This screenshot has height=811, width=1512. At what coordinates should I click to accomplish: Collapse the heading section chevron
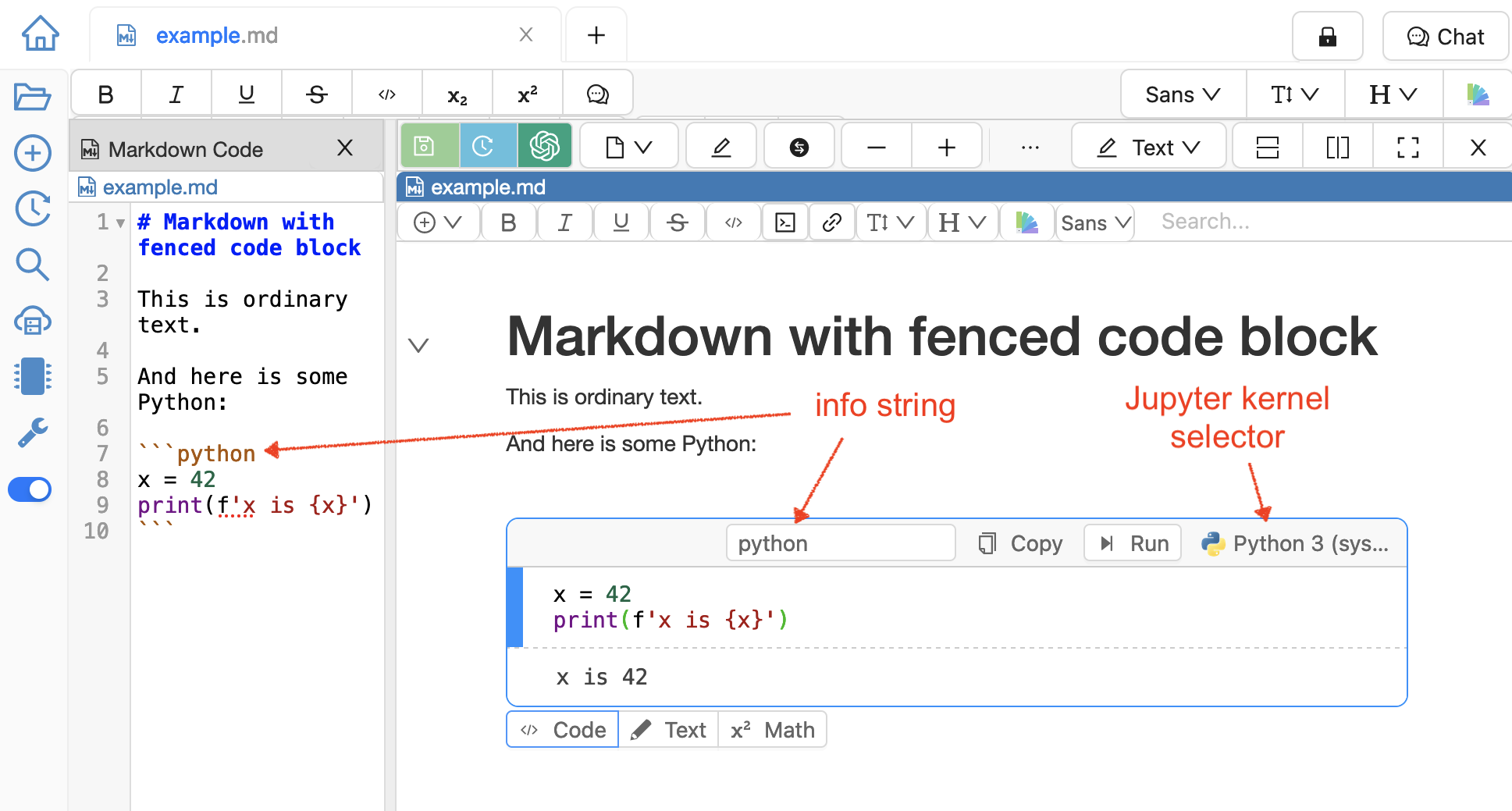click(419, 345)
